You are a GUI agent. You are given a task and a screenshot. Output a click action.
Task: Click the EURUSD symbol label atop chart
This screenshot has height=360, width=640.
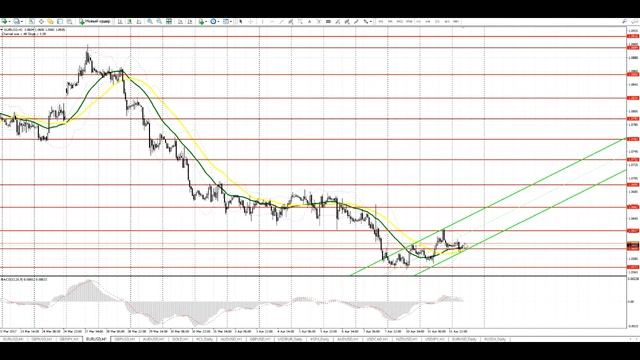point(33,30)
